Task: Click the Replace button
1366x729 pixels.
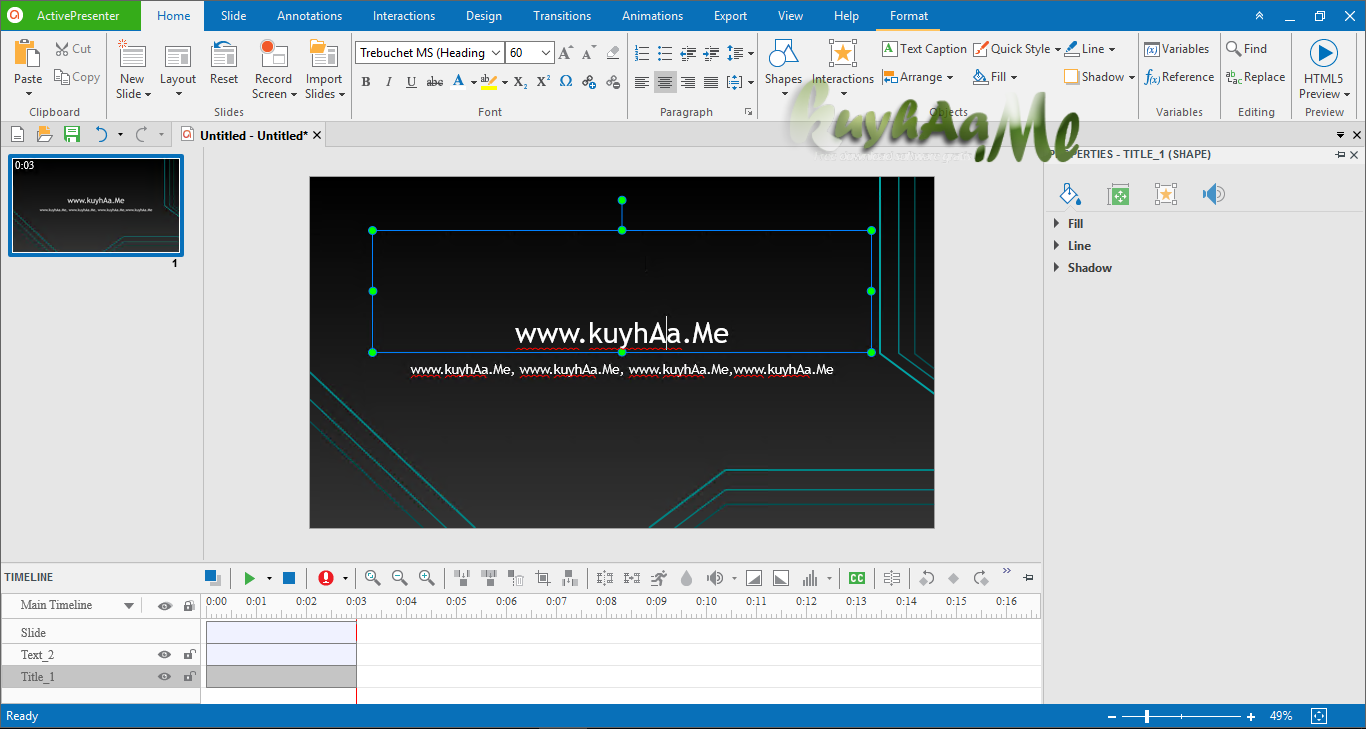Action: coord(1256,77)
